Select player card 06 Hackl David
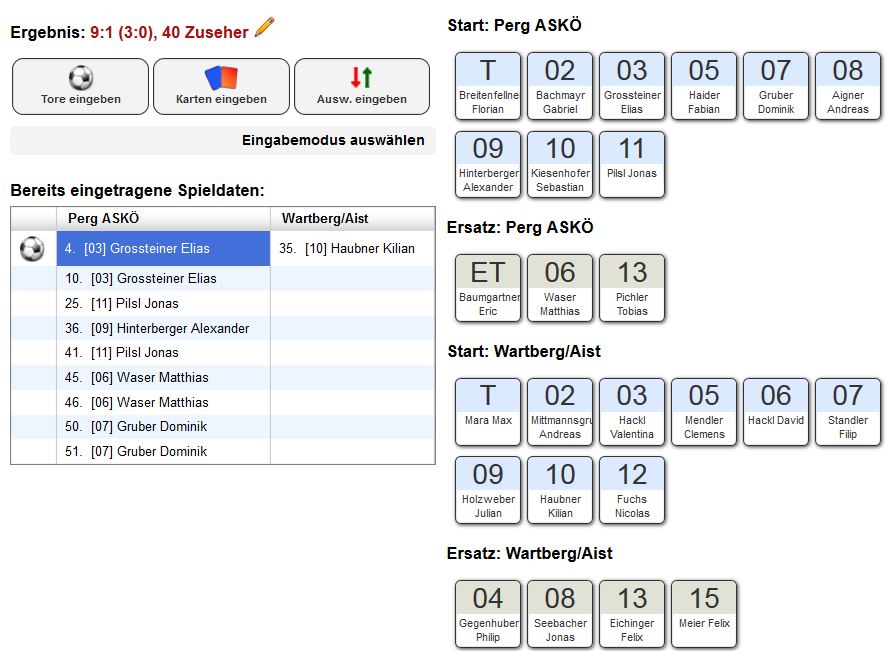Viewport: 888px width, 651px height. [x=776, y=412]
